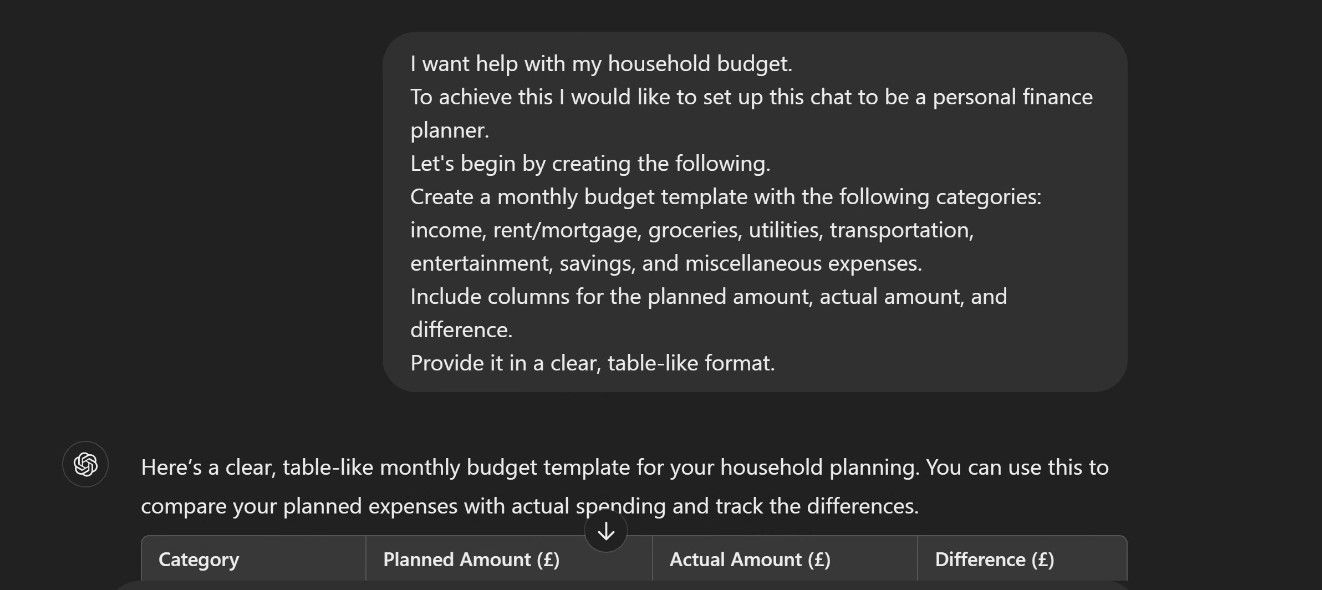
Task: Click the line starting "Include columns for the planned"
Action: tap(708, 297)
